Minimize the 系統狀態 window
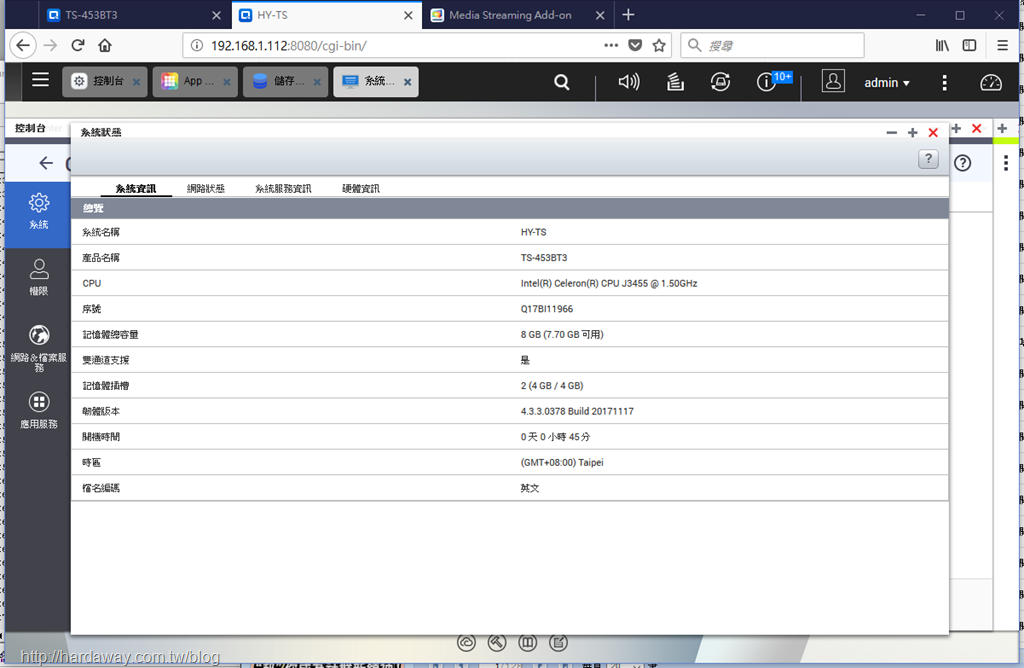Viewport: 1024px width, 668px height. click(891, 133)
